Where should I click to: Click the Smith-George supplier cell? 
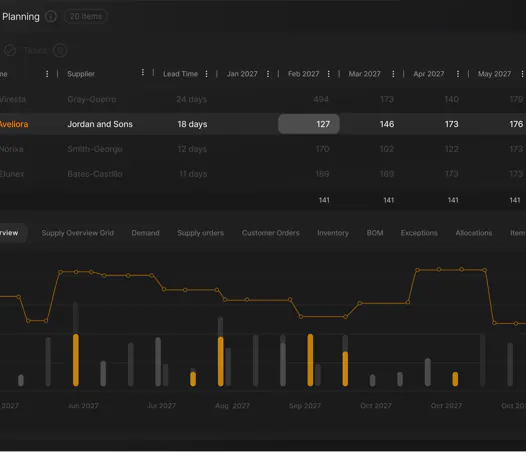click(95, 149)
